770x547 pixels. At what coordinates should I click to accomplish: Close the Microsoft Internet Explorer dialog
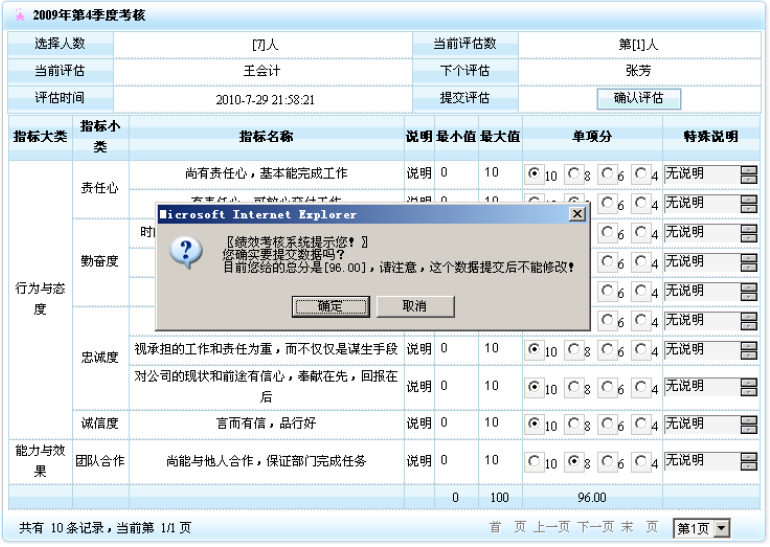tap(578, 214)
